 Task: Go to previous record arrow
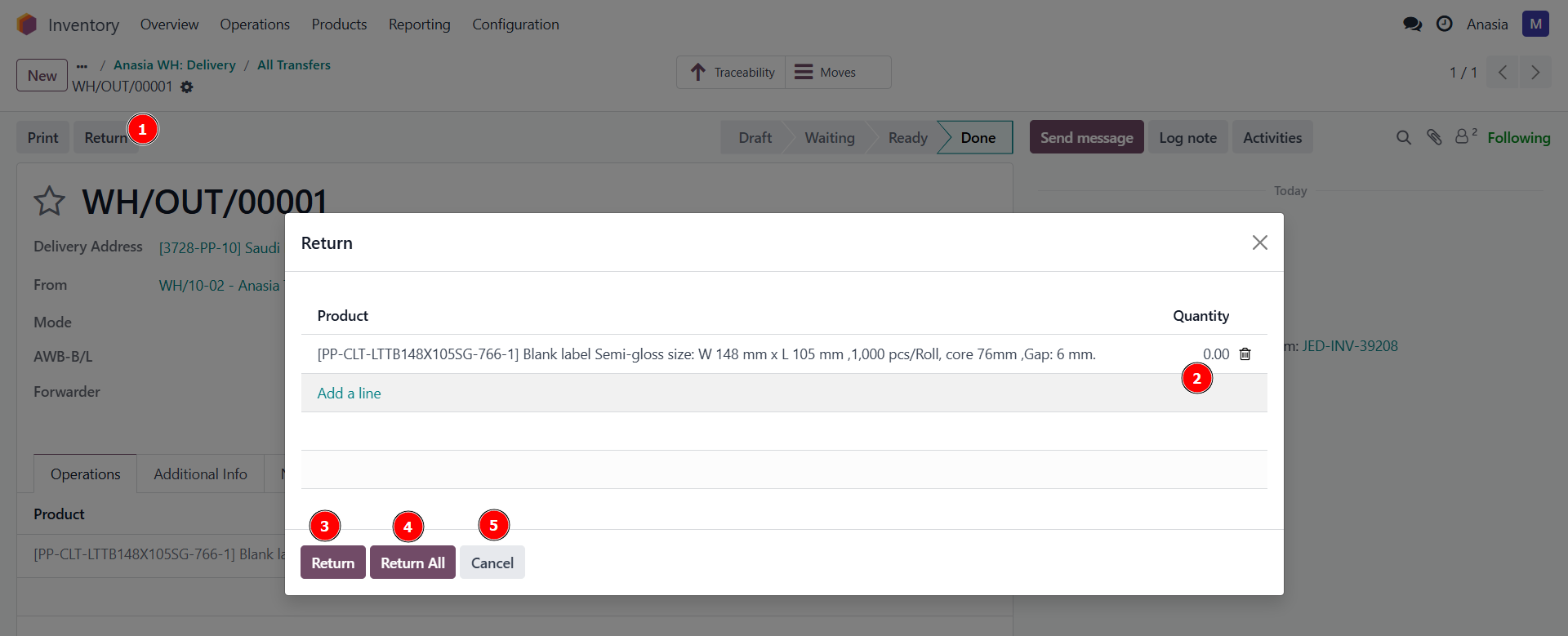coord(1503,73)
